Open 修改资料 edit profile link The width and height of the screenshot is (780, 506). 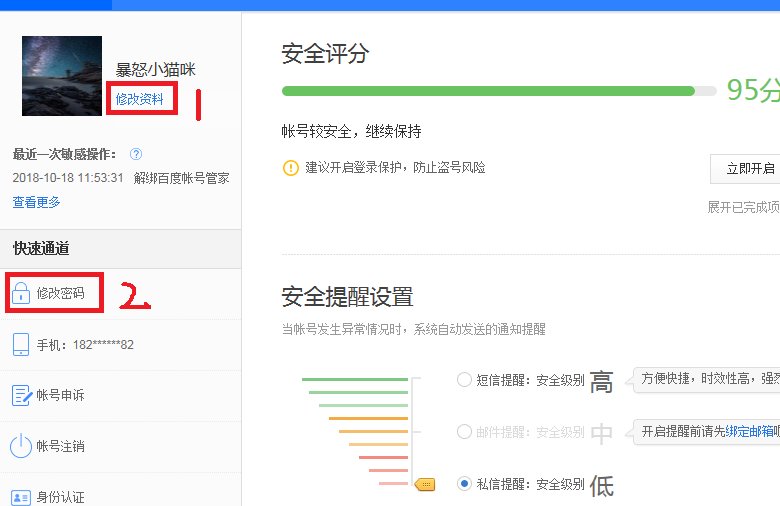coord(139,99)
